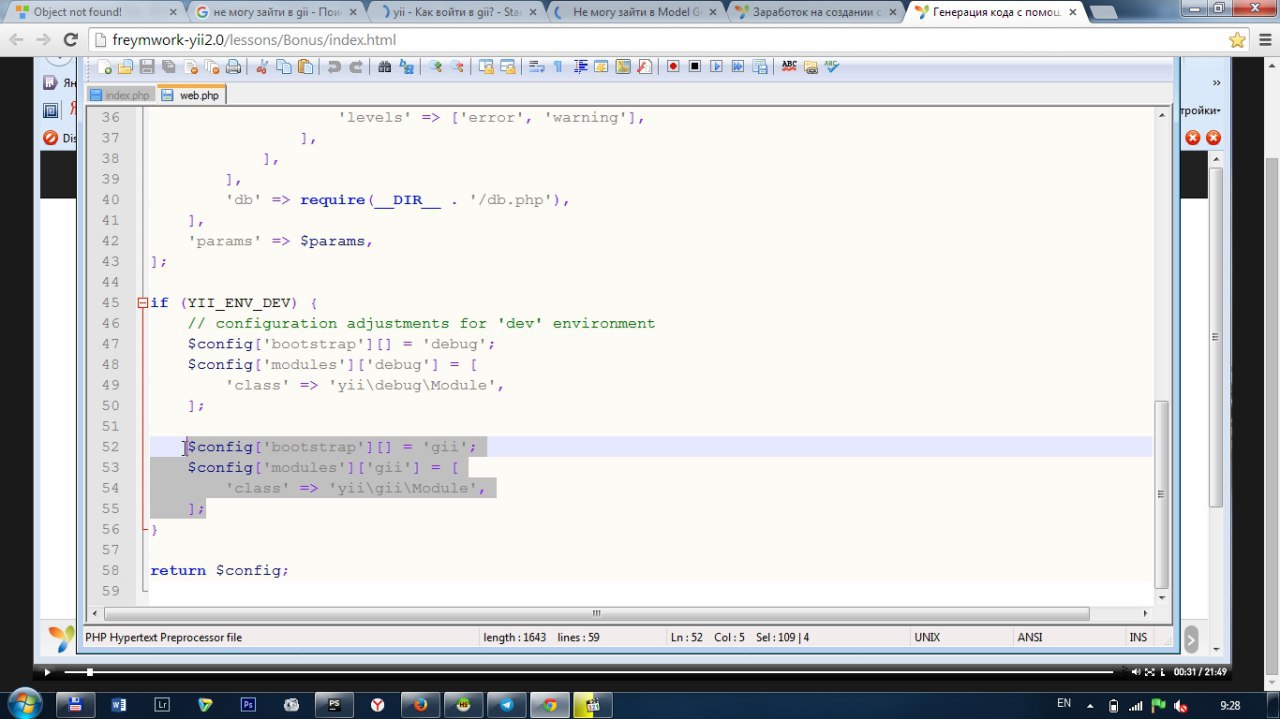Toggle word wrap icon in toolbar
Viewport: 1280px width, 719px height.
click(x=536, y=67)
